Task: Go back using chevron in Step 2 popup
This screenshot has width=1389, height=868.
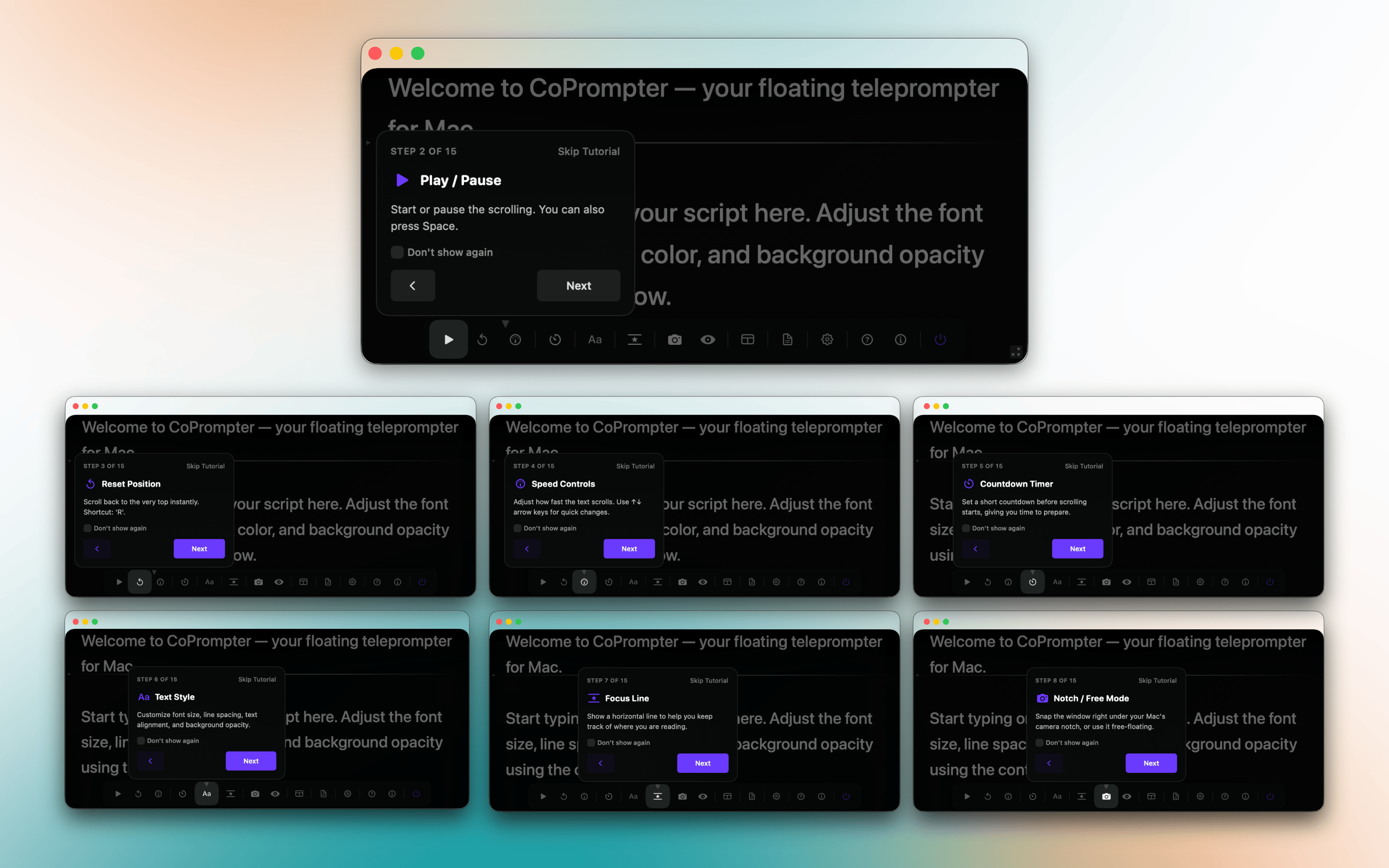Action: [x=413, y=285]
